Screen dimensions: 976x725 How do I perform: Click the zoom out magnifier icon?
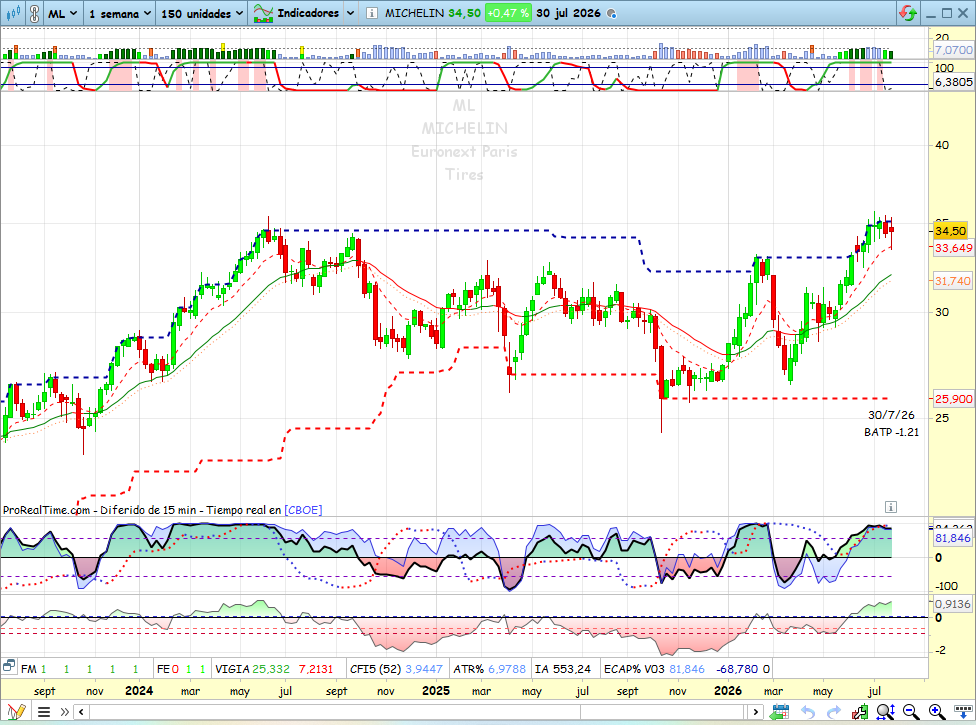[x=911, y=711]
